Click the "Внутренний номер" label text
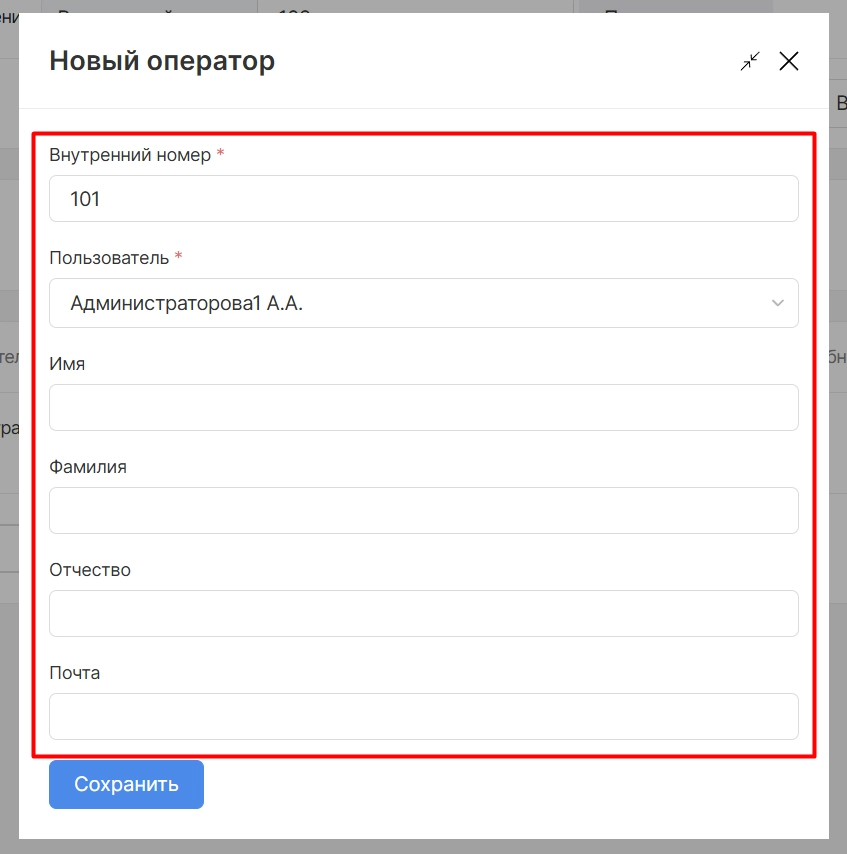Viewport: 847px width, 854px height. pyautogui.click(x=130, y=155)
